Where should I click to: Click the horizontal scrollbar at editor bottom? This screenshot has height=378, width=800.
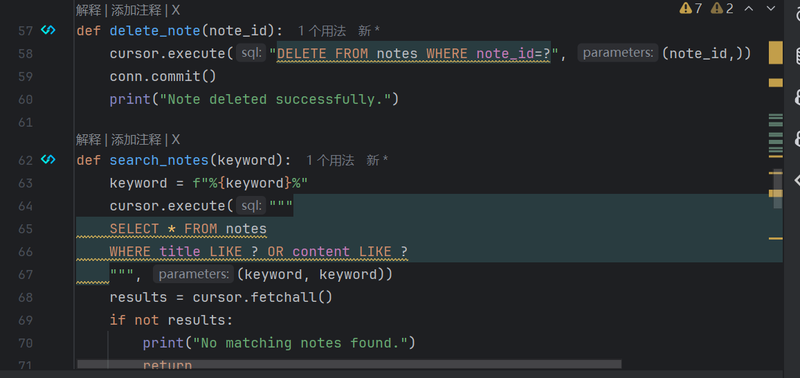click(x=349, y=364)
